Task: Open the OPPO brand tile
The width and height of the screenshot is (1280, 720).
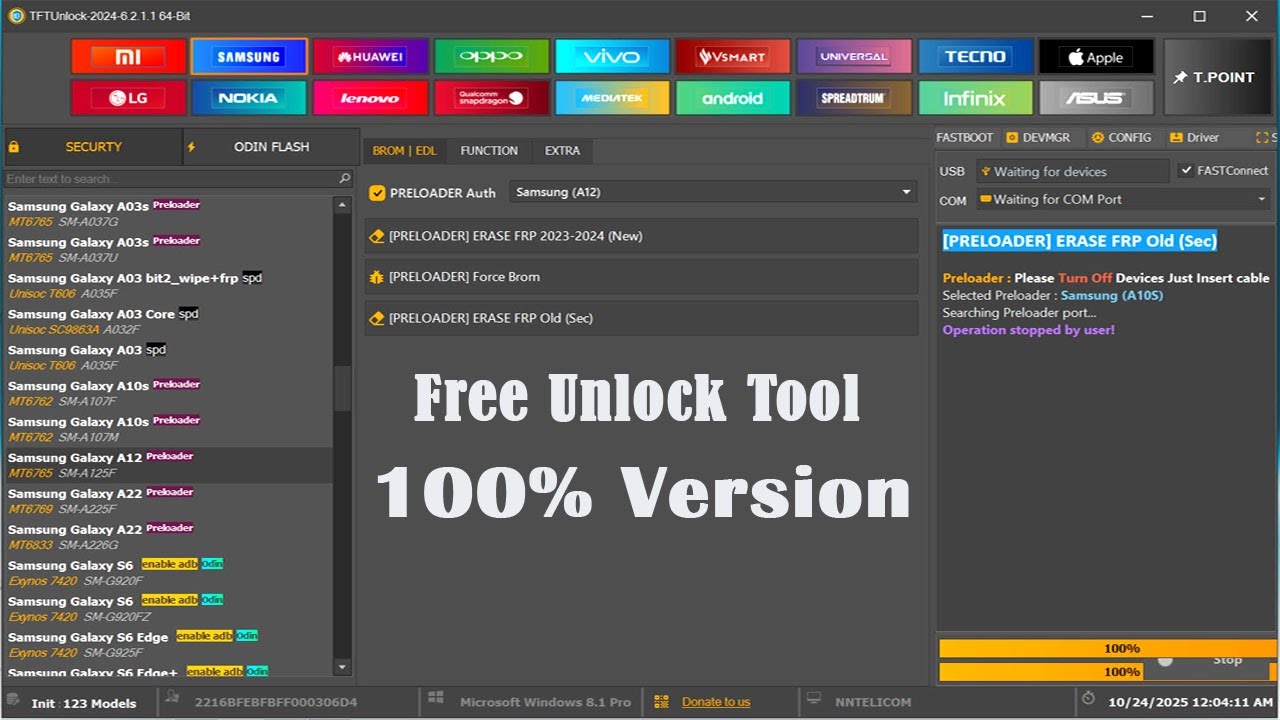Action: pos(491,56)
